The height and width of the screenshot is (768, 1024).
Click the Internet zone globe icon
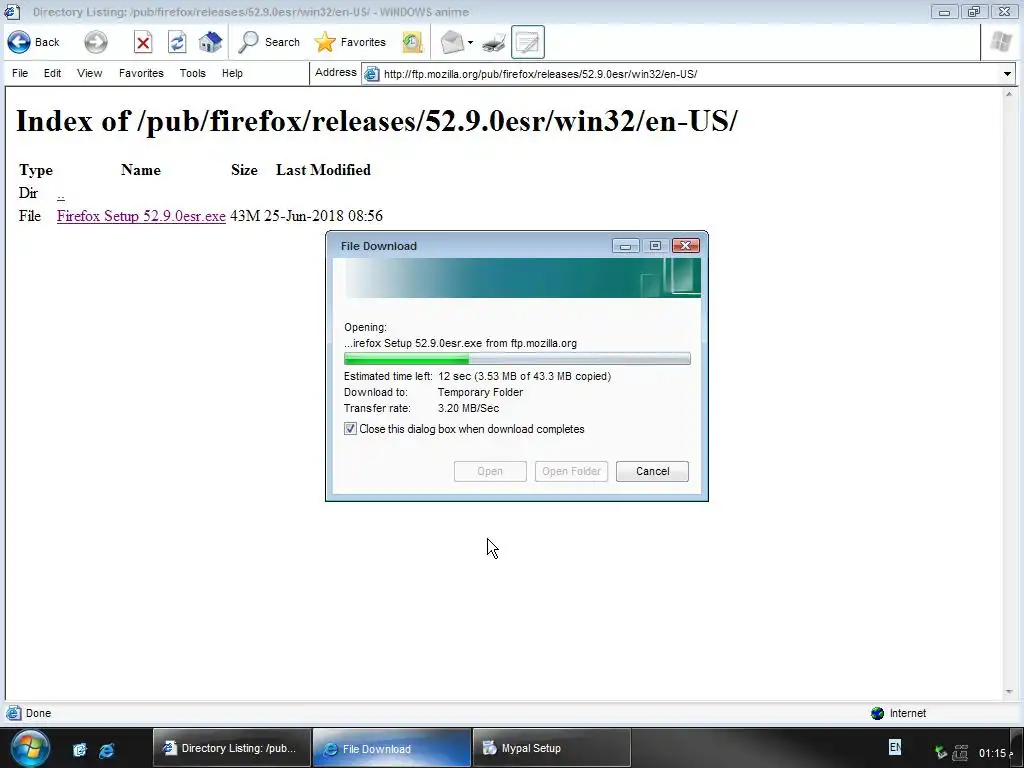tap(877, 713)
